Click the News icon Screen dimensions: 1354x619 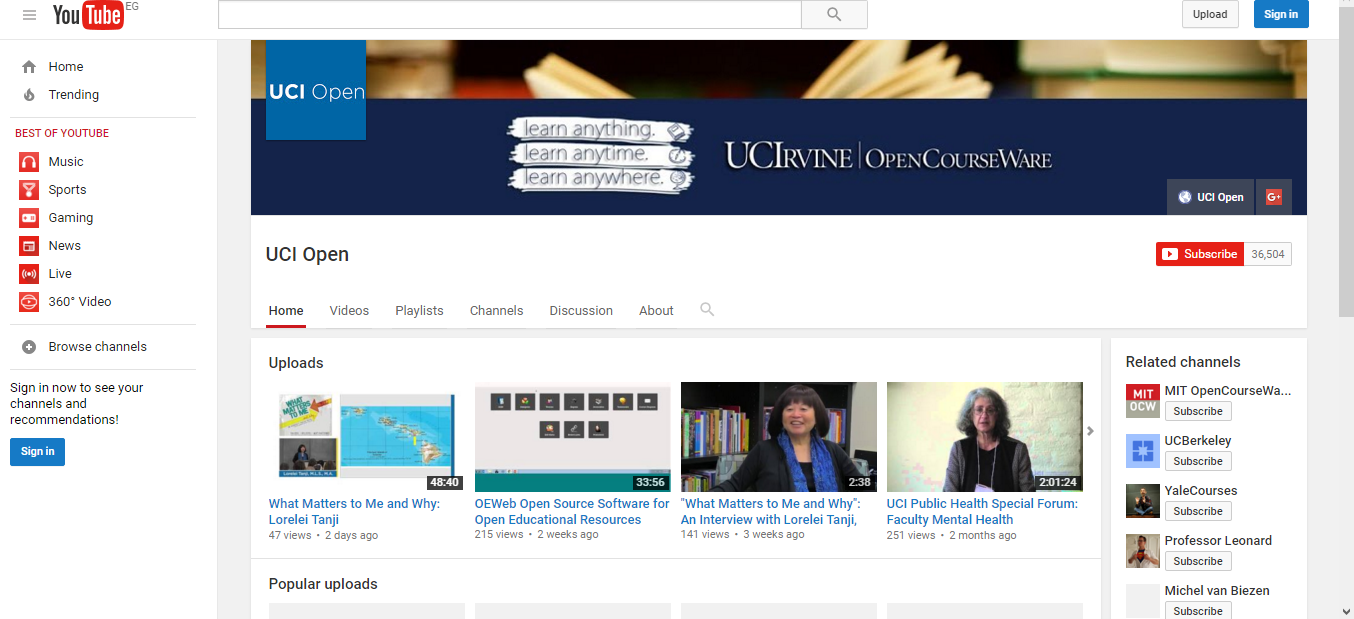[x=29, y=246]
